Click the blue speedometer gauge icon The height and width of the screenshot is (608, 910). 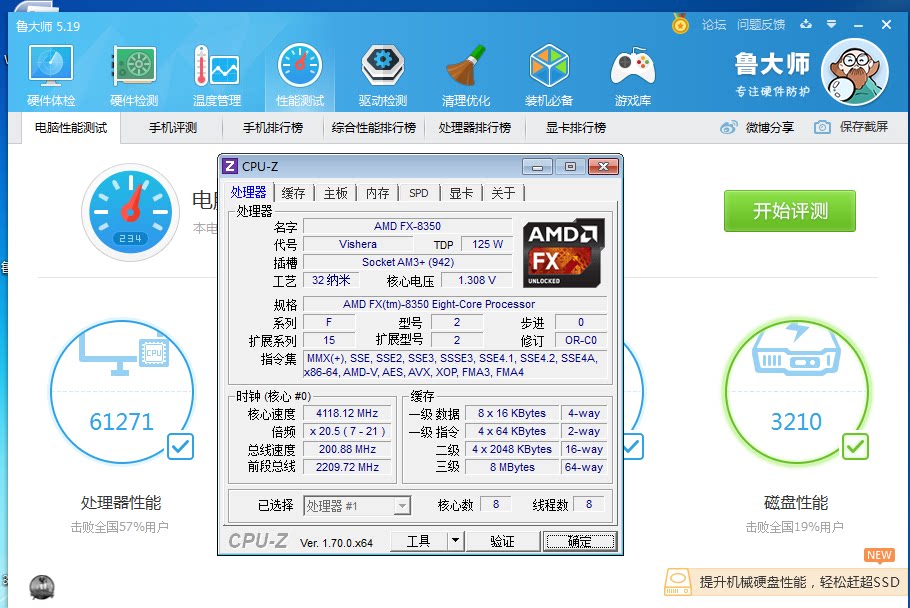[131, 212]
